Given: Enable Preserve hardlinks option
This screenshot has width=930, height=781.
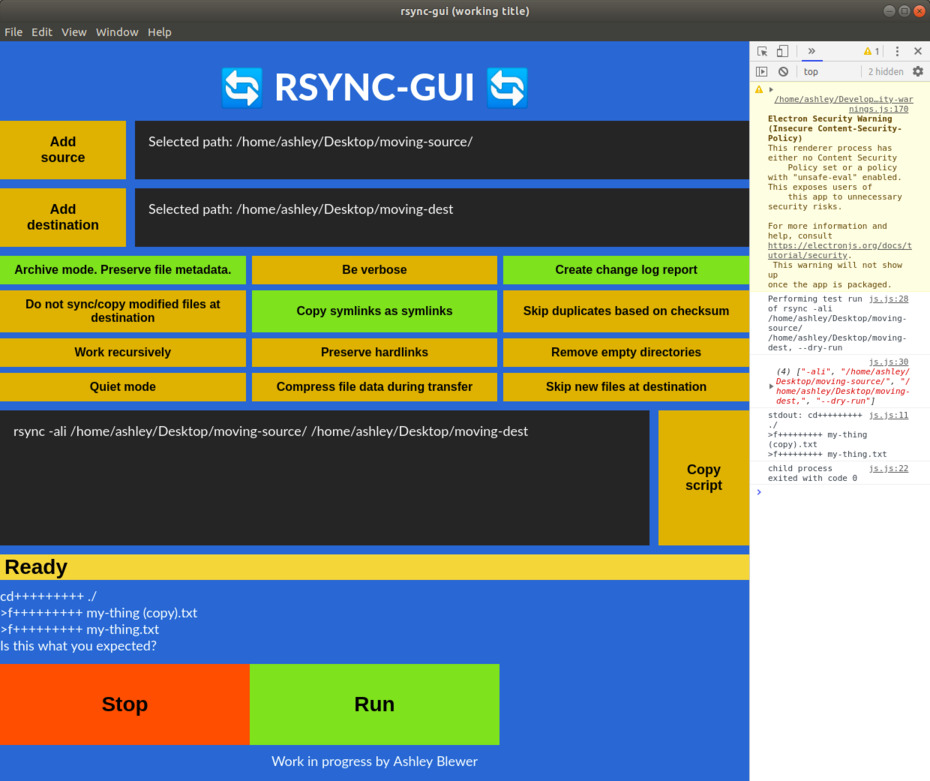Looking at the screenshot, I should click(x=374, y=352).
